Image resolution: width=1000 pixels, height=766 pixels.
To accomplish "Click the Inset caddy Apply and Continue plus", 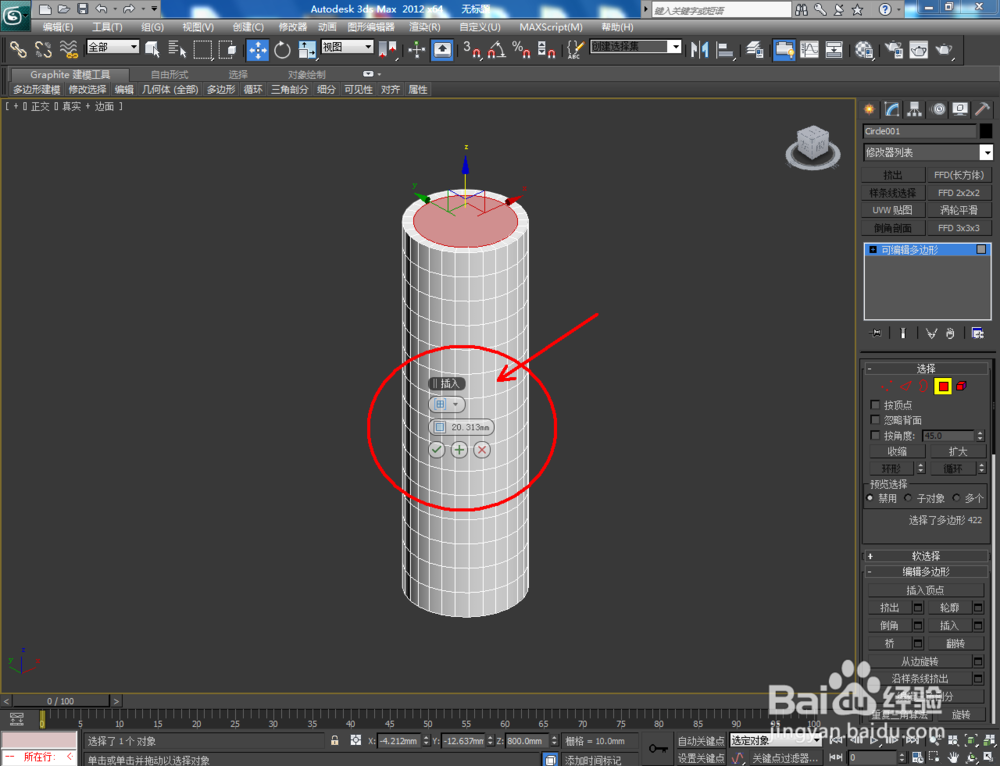I will point(459,450).
